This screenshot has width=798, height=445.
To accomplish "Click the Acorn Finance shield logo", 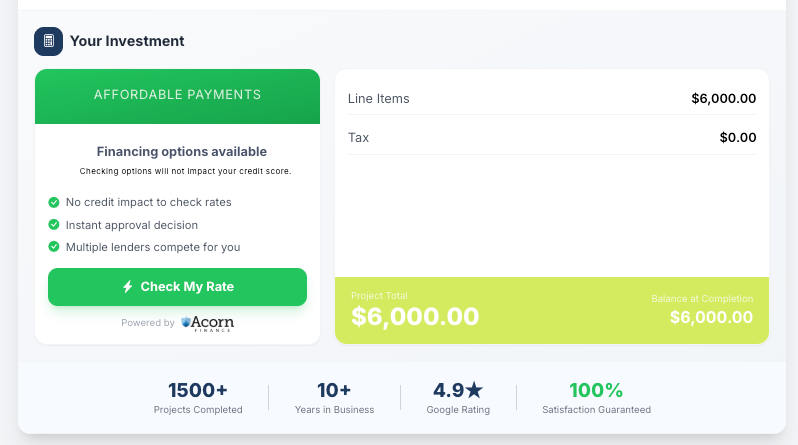I will pyautogui.click(x=186, y=322).
